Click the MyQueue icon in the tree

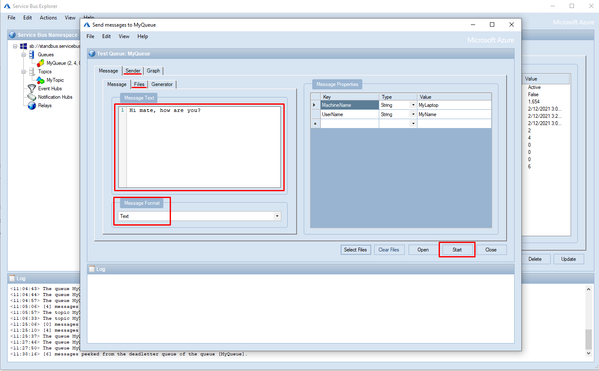40,63
